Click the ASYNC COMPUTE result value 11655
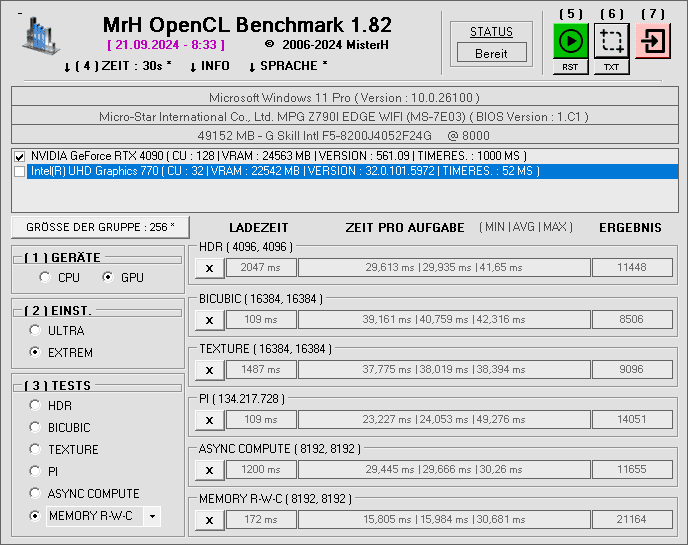Viewport: 688px width, 545px height. pos(632,469)
